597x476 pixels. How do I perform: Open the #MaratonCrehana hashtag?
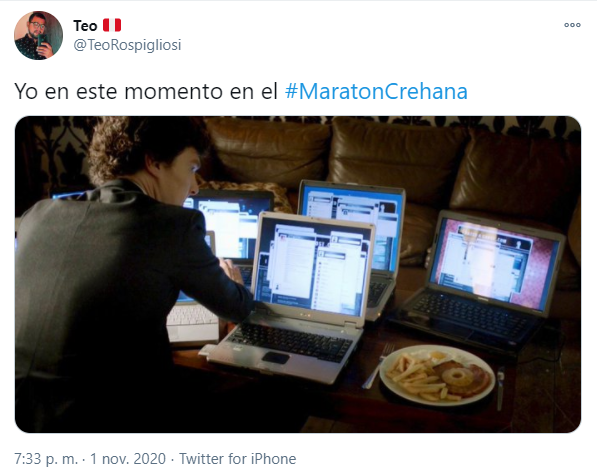tap(376, 91)
